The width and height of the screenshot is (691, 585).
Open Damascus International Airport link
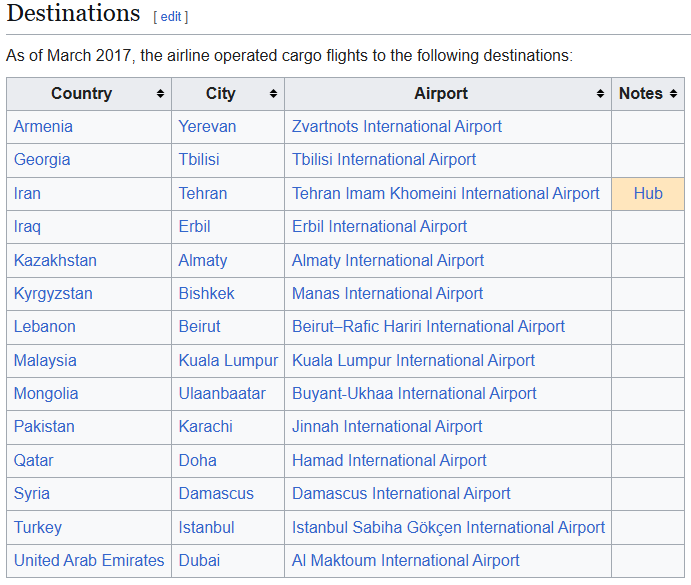tap(401, 494)
